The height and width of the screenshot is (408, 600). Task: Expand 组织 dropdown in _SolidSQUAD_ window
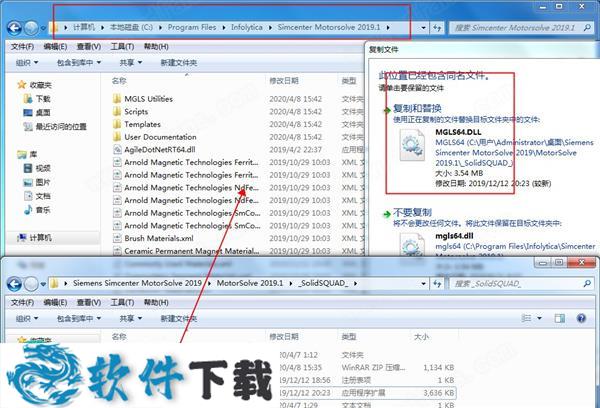(x=27, y=318)
